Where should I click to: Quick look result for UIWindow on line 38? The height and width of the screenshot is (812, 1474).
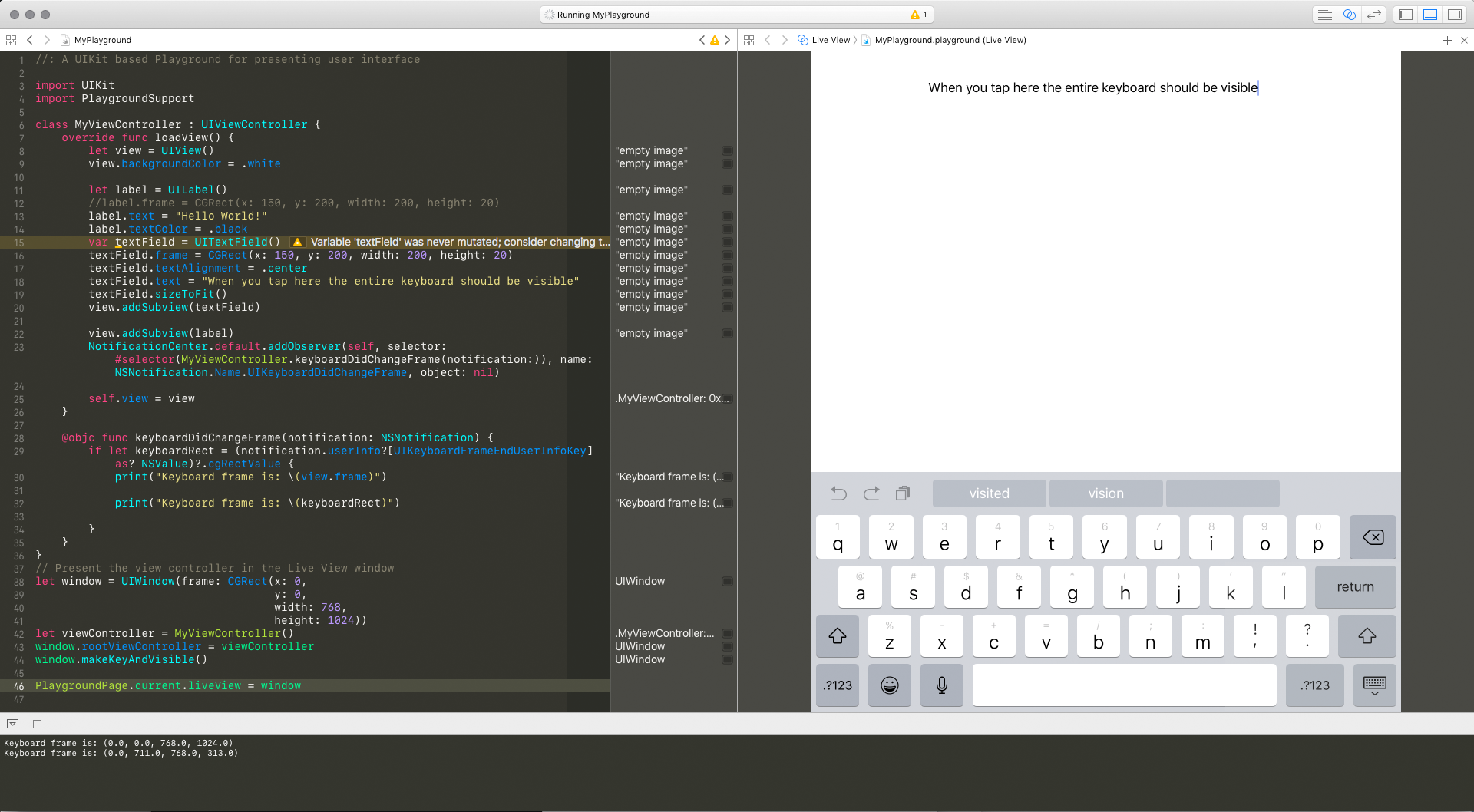(727, 581)
